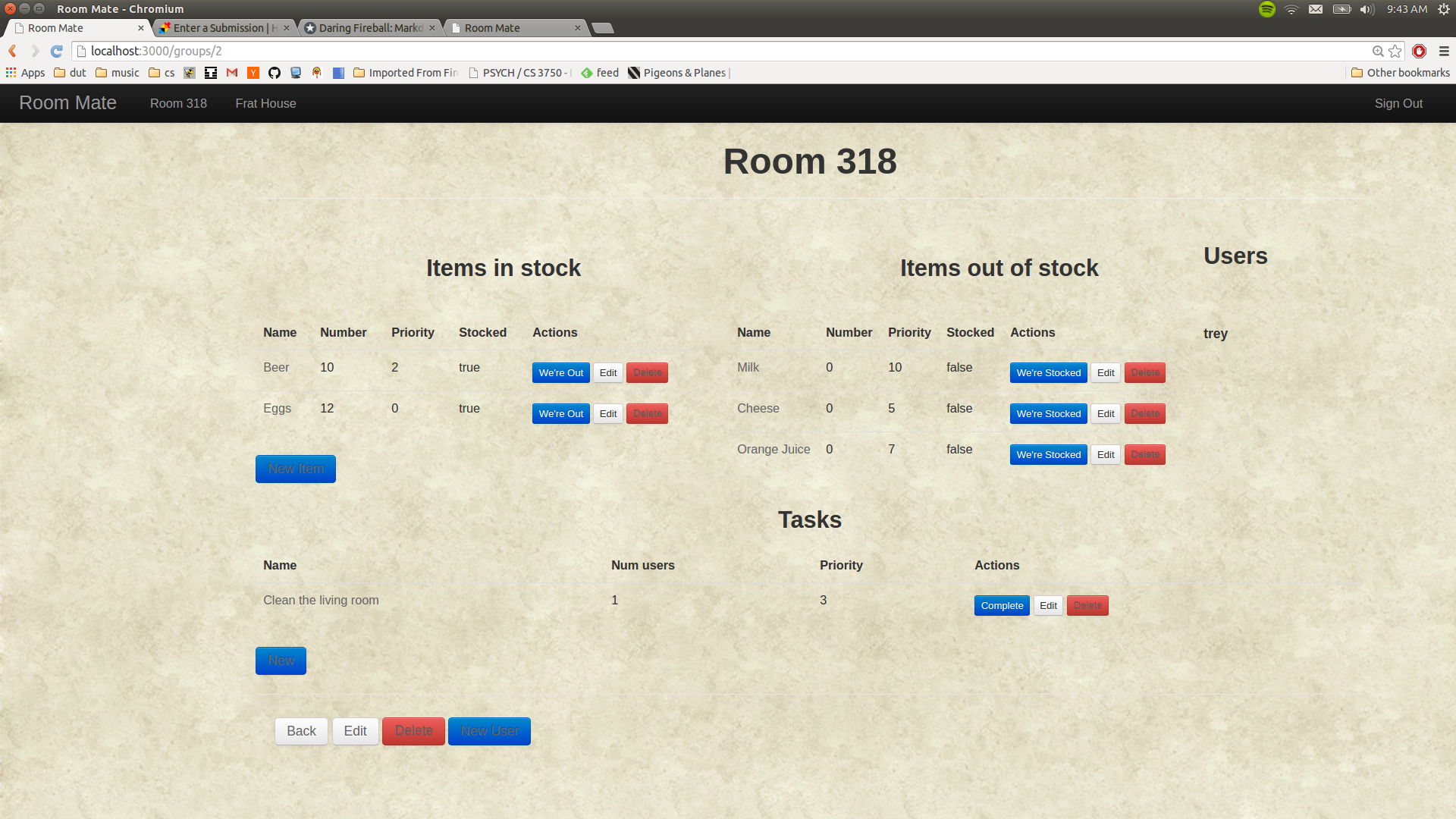
Task: Open Imported From Firefox folder
Action: (x=405, y=73)
